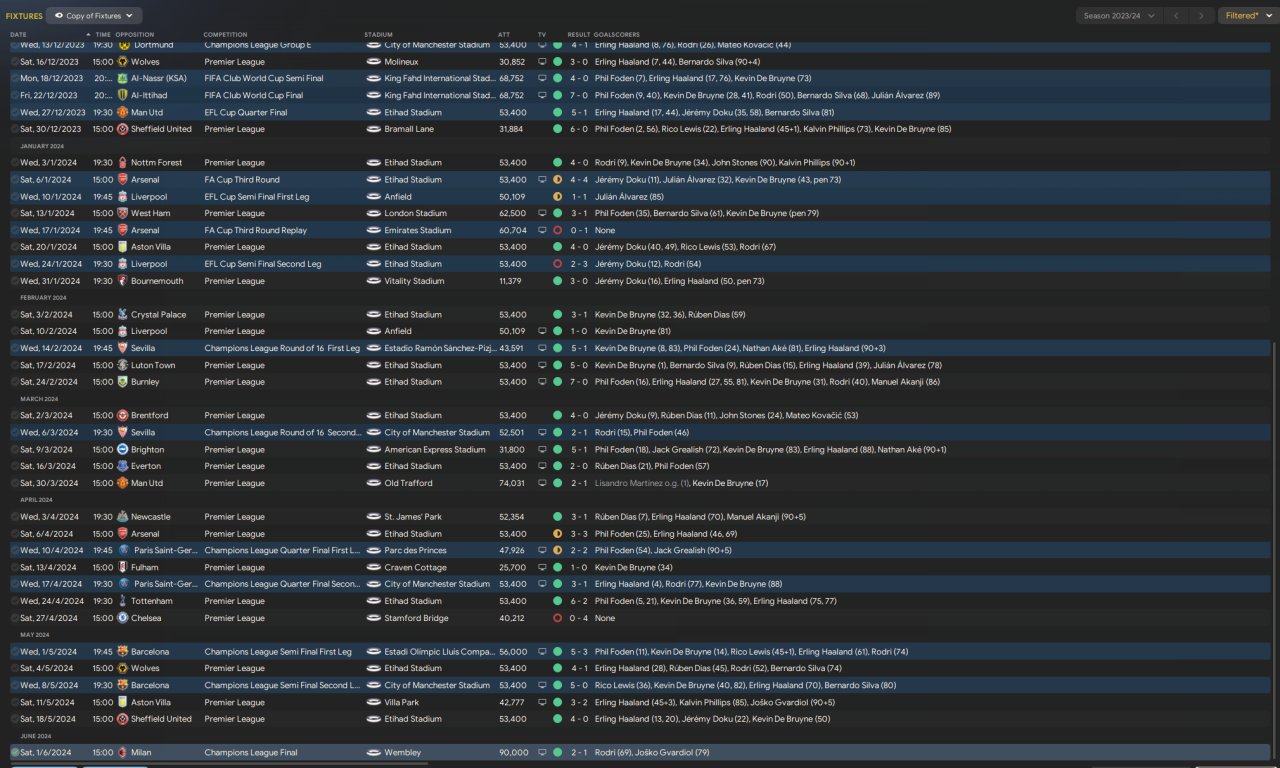Image resolution: width=1280 pixels, height=768 pixels.
Task: Click the stadium icon beside Wembley
Action: (374, 752)
